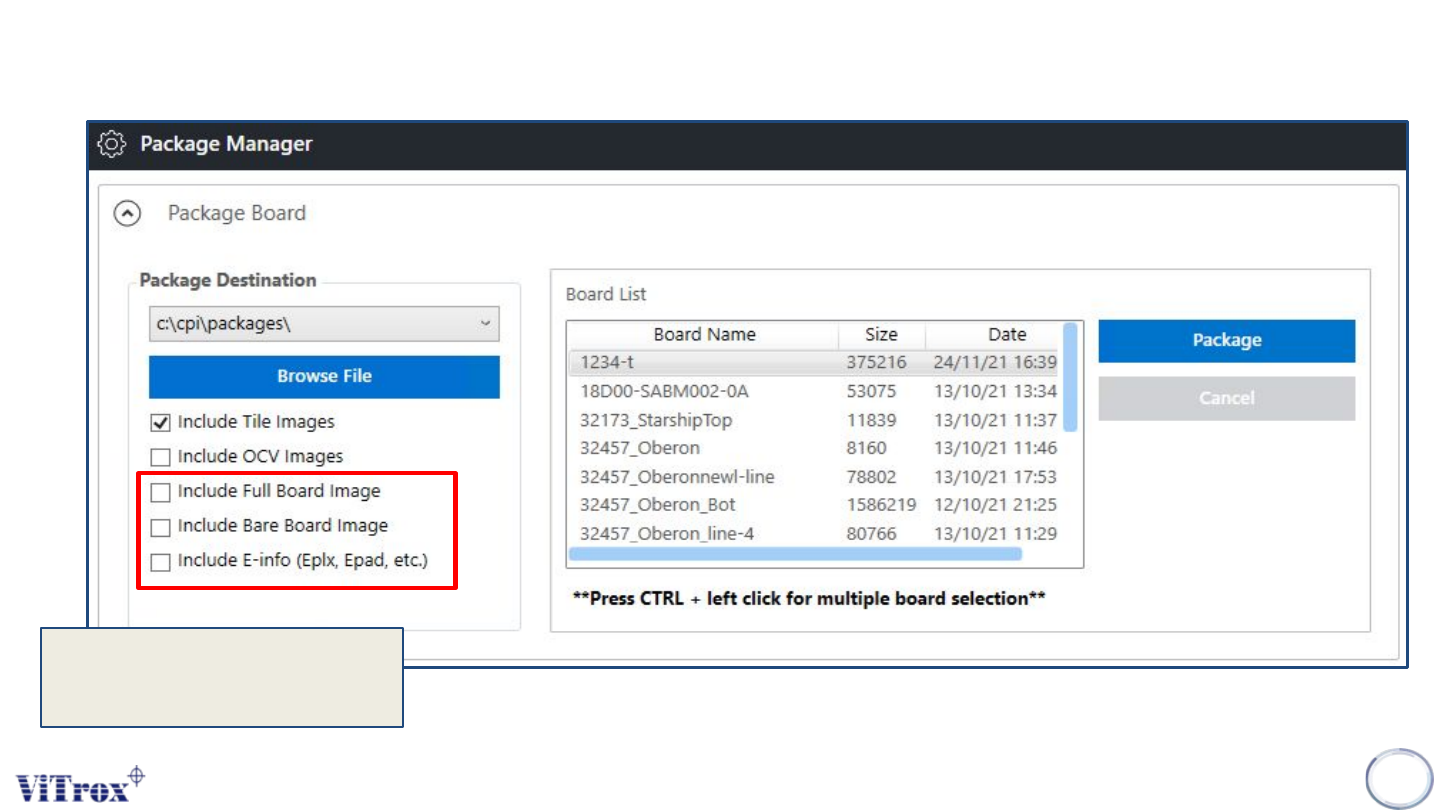Open the package destination path dropdown

[485, 324]
